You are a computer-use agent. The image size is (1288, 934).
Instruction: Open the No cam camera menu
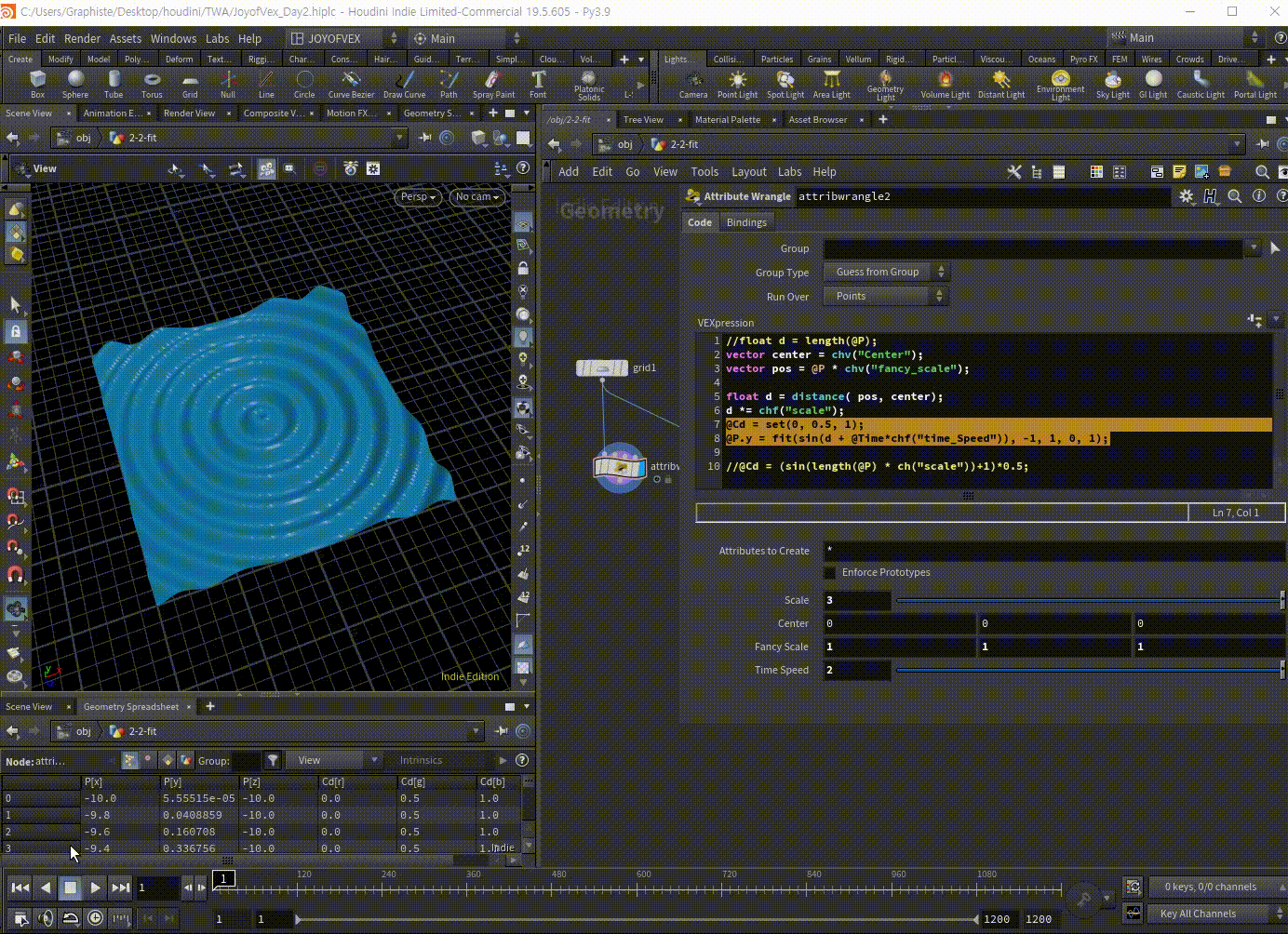point(476,197)
